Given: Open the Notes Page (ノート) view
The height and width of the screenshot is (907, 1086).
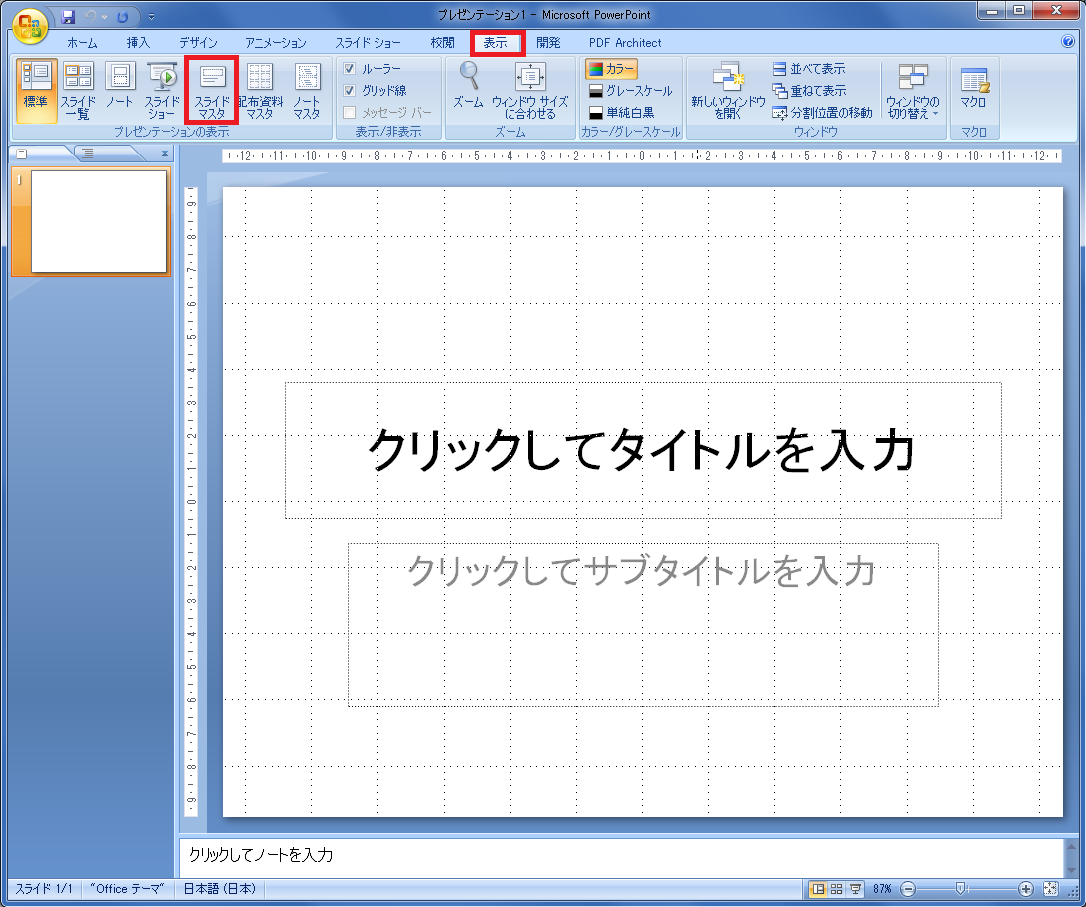Looking at the screenshot, I should (x=120, y=89).
